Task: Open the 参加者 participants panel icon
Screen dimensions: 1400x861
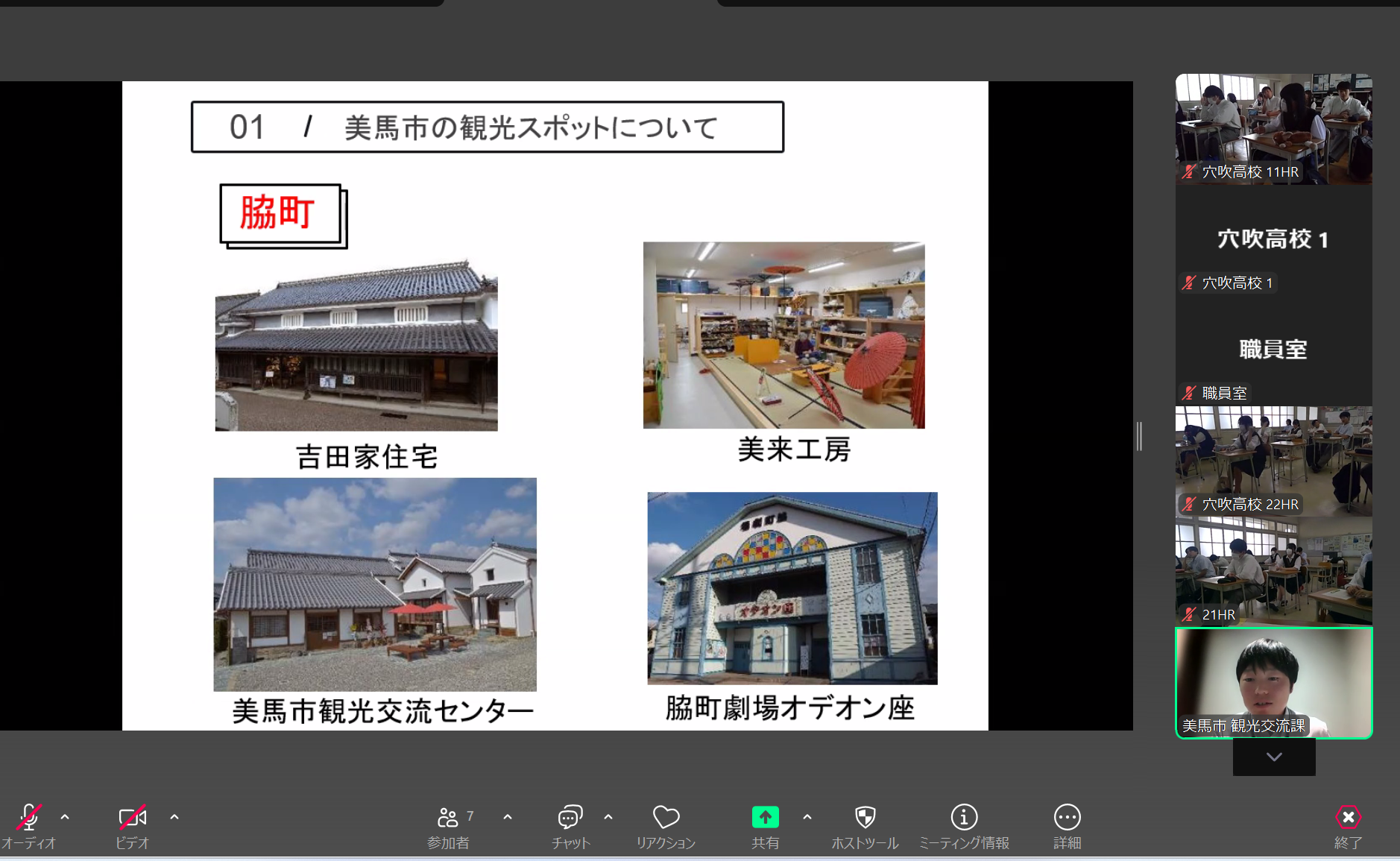Action: [x=448, y=818]
